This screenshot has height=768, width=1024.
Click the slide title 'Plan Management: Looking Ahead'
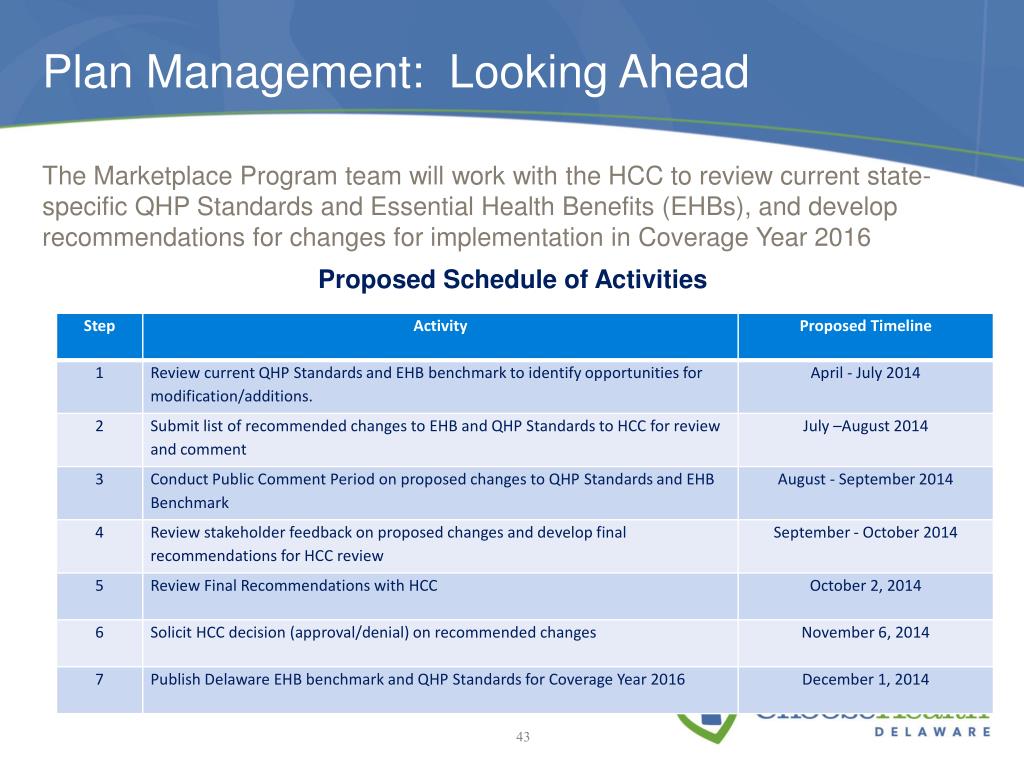(x=396, y=72)
